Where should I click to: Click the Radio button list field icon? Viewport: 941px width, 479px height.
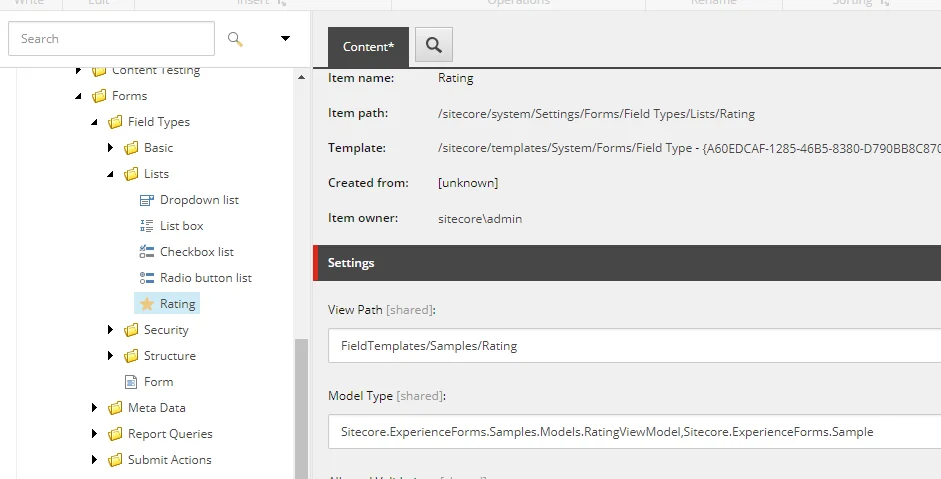[x=146, y=278]
